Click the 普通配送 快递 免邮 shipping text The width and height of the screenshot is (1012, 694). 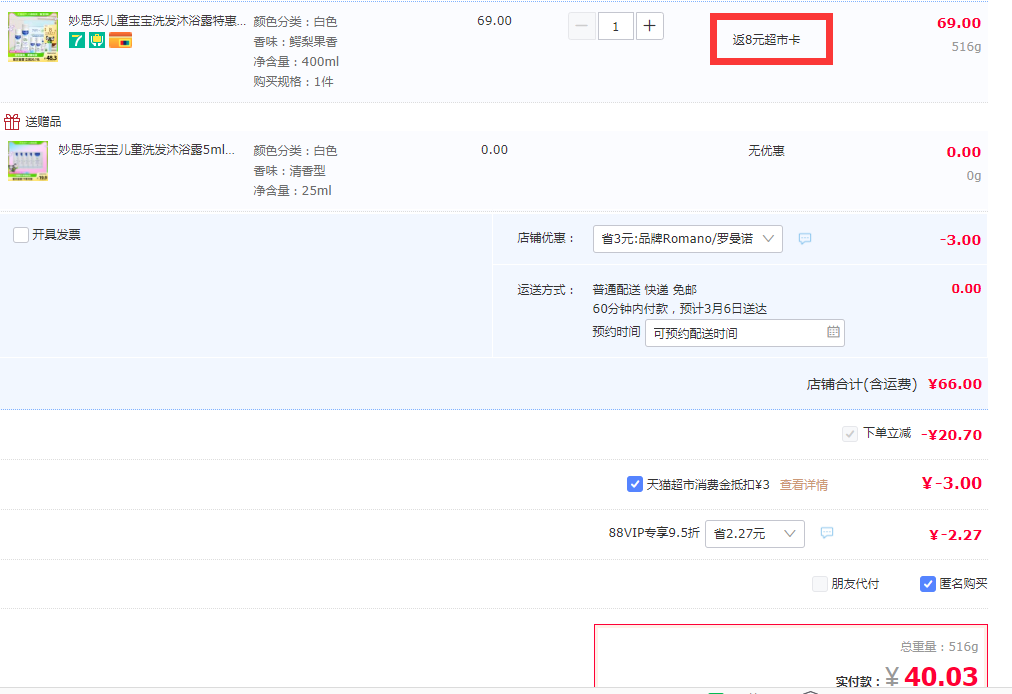click(645, 290)
